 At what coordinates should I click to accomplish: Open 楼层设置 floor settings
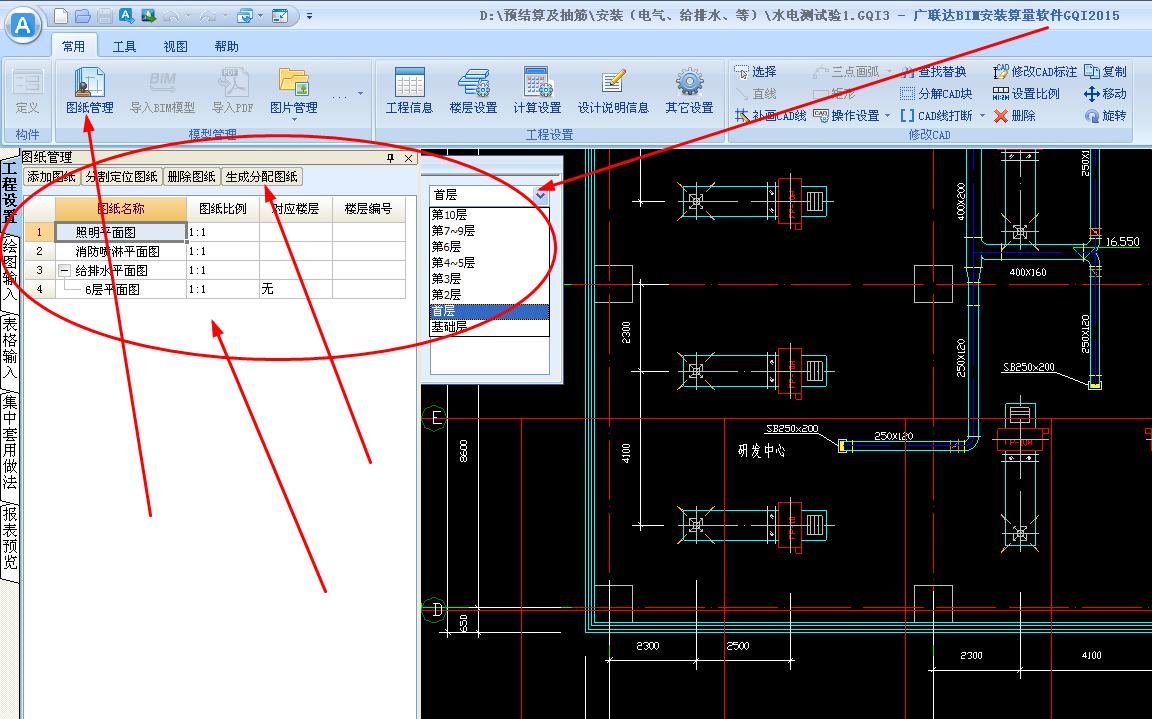pos(473,91)
